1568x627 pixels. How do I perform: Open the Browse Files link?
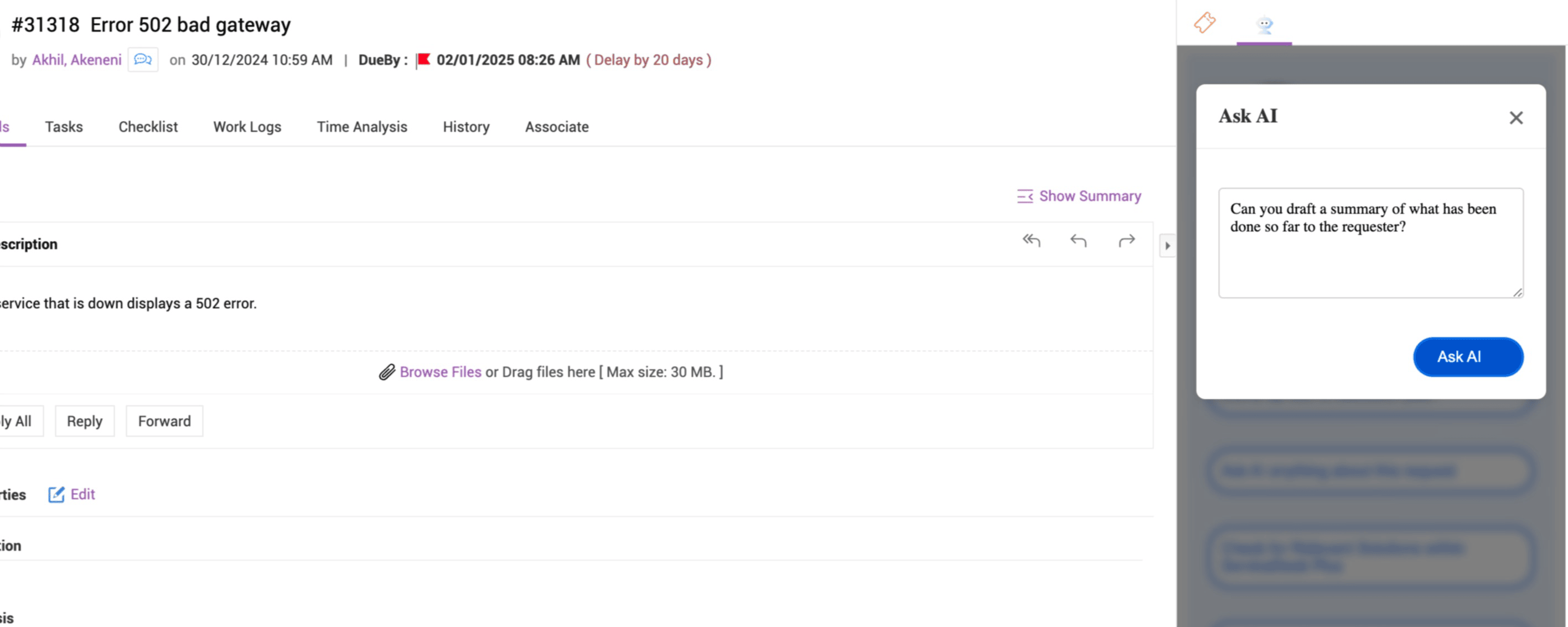pyautogui.click(x=440, y=372)
